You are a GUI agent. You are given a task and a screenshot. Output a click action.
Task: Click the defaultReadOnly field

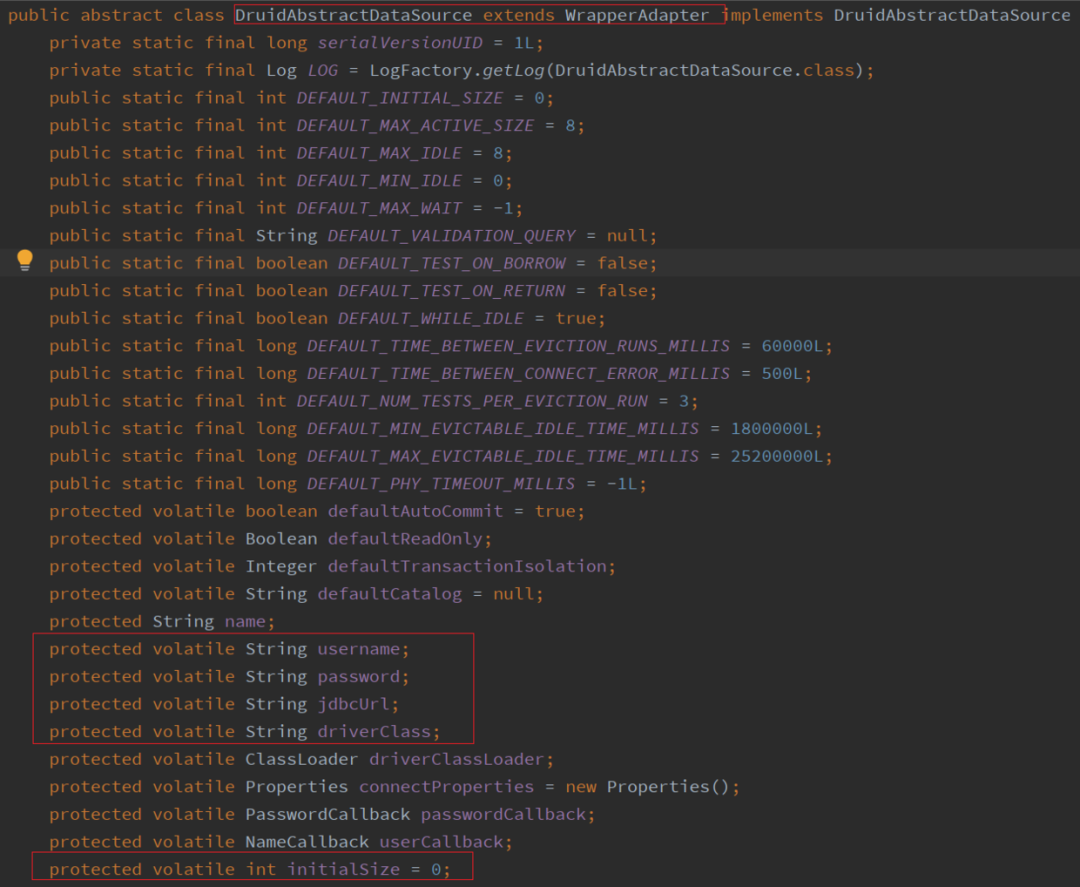(405, 539)
